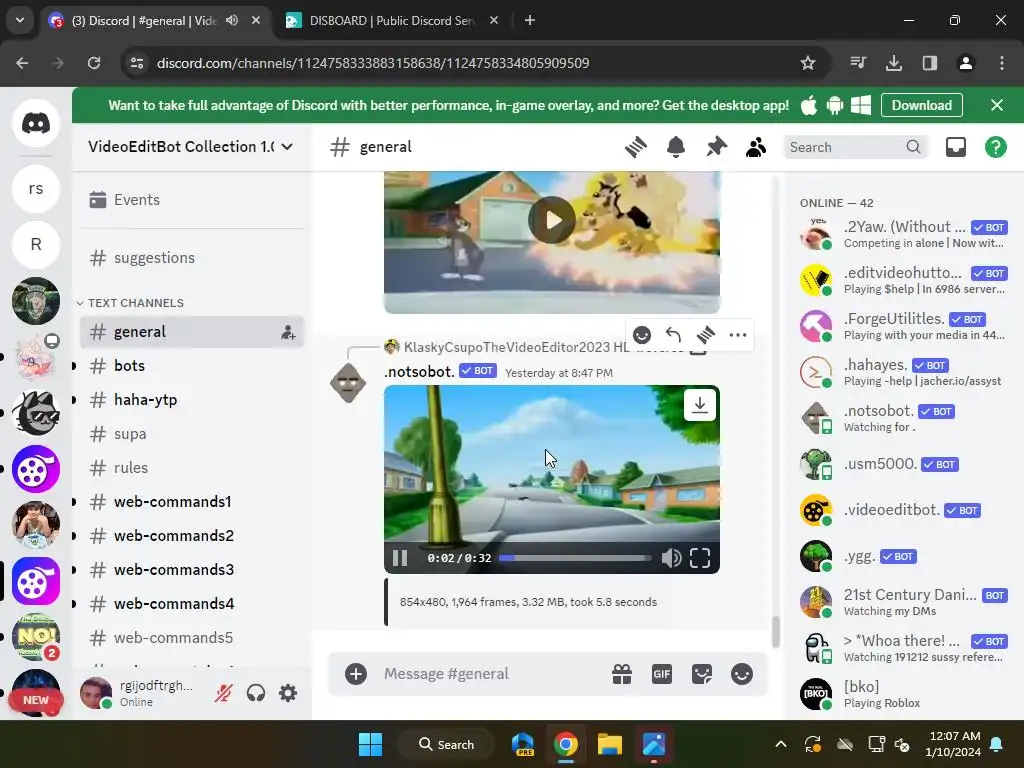Open User Settings gear icon
Image resolution: width=1024 pixels, height=768 pixels.
(x=288, y=693)
